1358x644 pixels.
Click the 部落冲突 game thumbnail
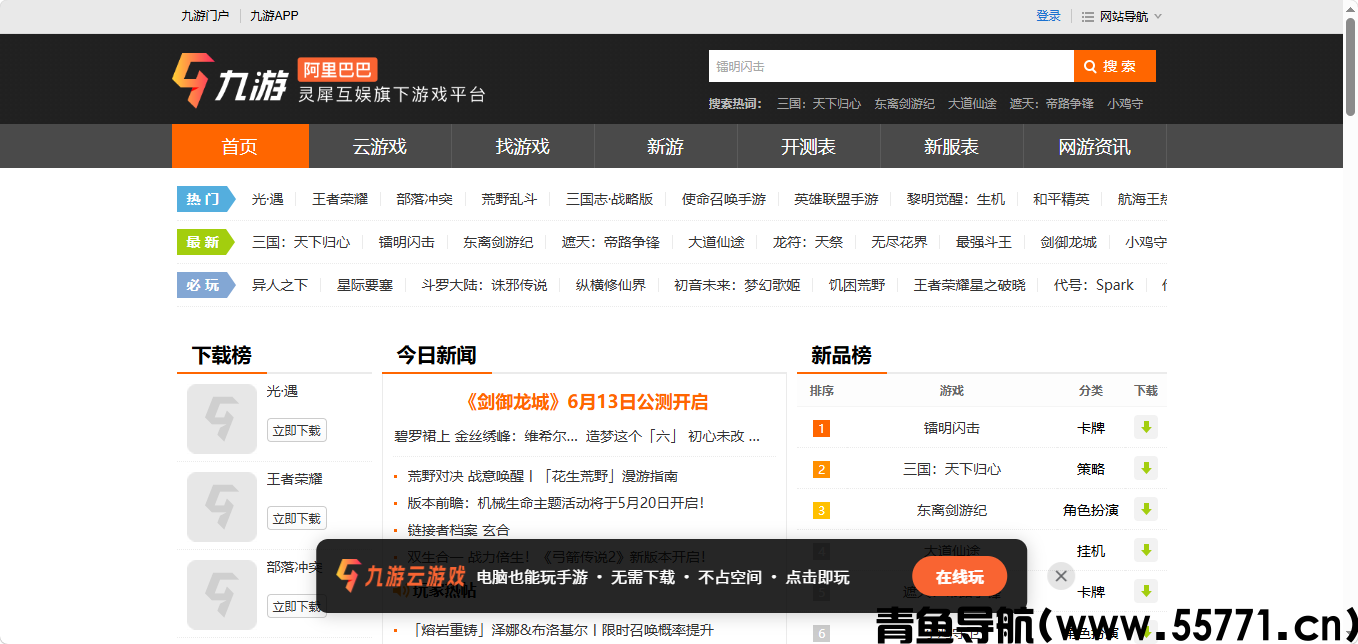pyautogui.click(x=222, y=594)
